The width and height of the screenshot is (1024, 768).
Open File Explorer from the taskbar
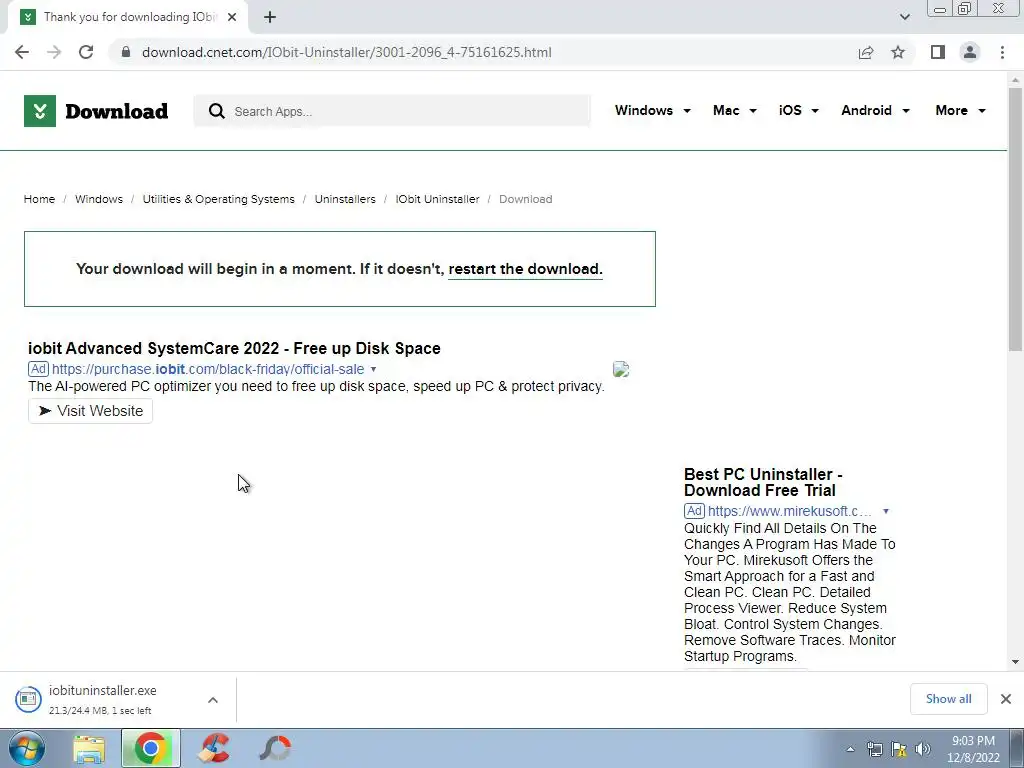(x=89, y=749)
